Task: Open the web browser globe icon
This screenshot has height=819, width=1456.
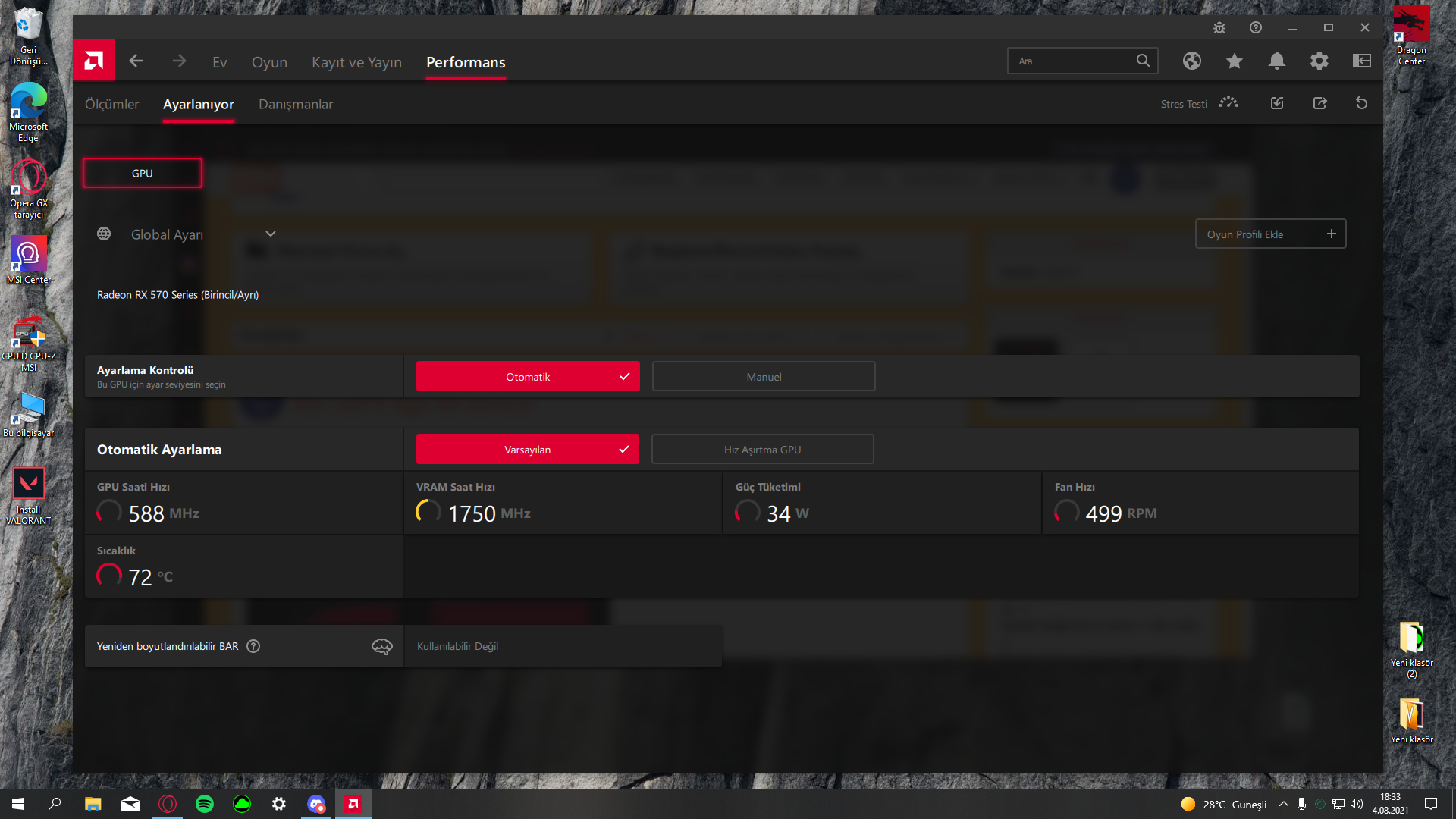Action: click(x=1191, y=61)
